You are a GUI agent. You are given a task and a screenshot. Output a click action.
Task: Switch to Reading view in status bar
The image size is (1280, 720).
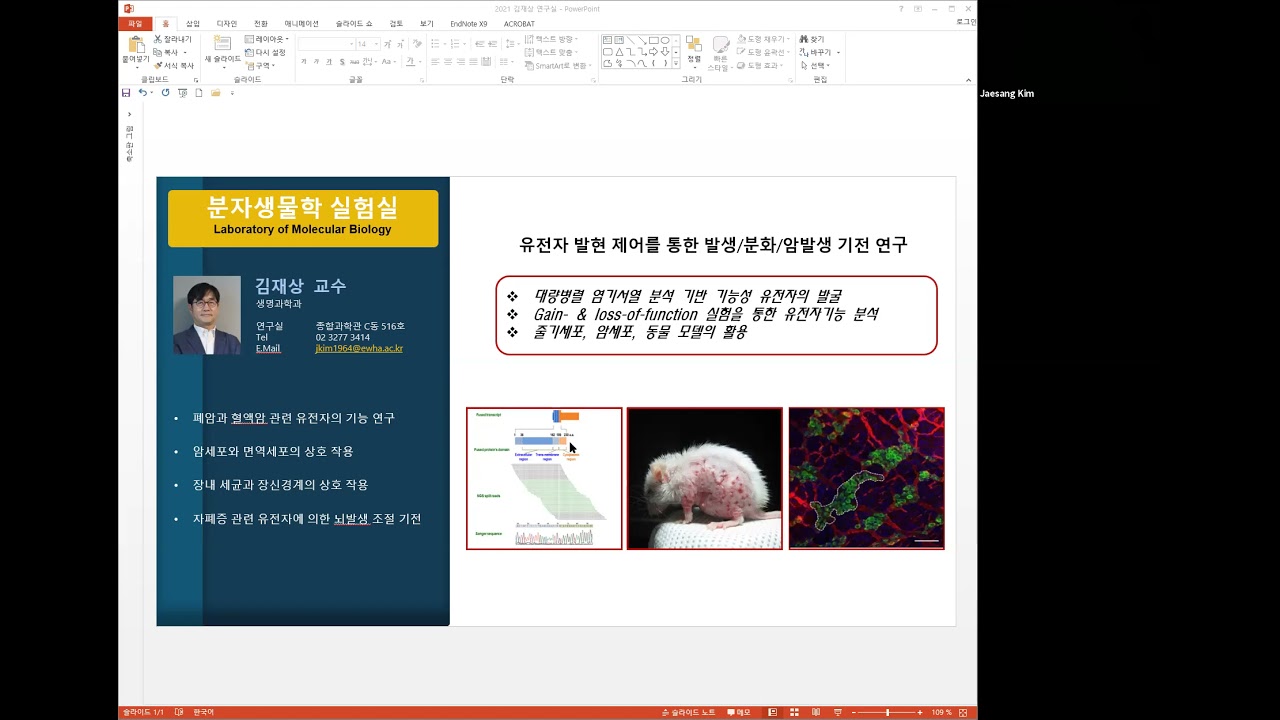[816, 712]
